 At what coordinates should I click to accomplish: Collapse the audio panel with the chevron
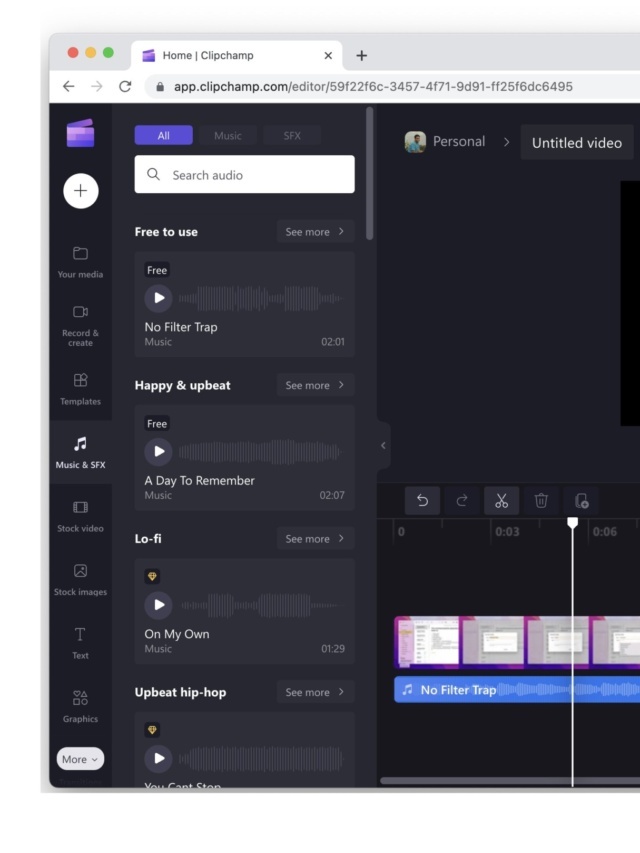(x=383, y=446)
